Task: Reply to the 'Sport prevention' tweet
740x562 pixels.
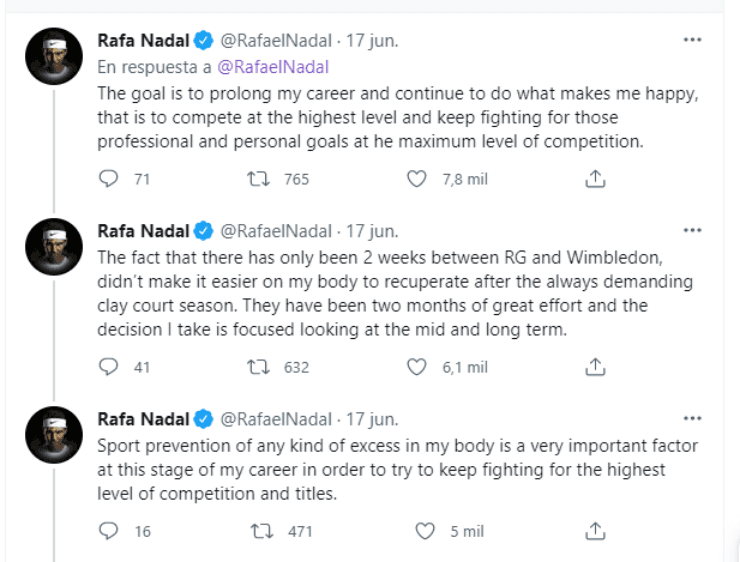Action: tap(110, 531)
